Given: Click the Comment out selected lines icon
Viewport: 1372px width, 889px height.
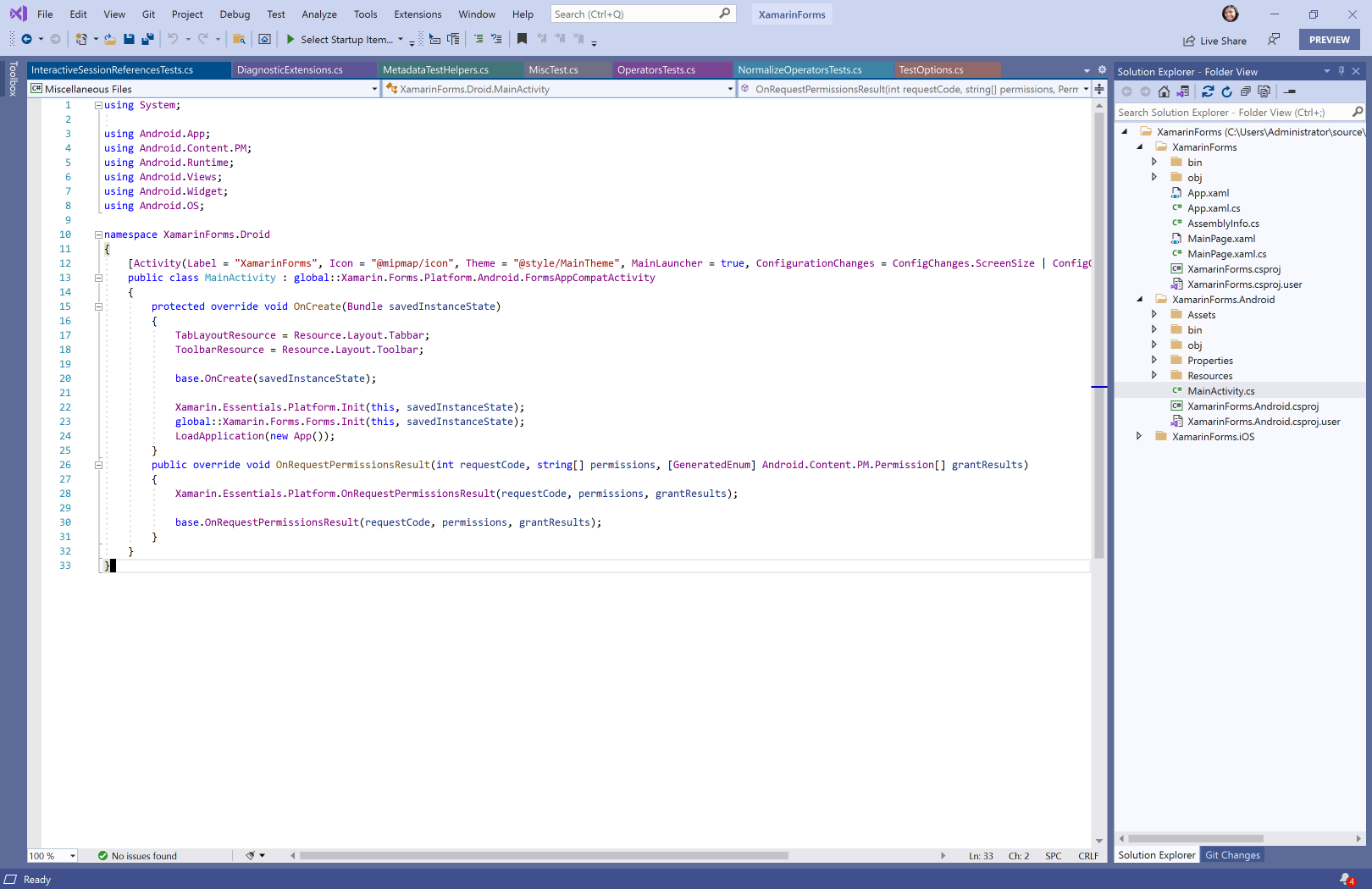Looking at the screenshot, I should pos(479,39).
